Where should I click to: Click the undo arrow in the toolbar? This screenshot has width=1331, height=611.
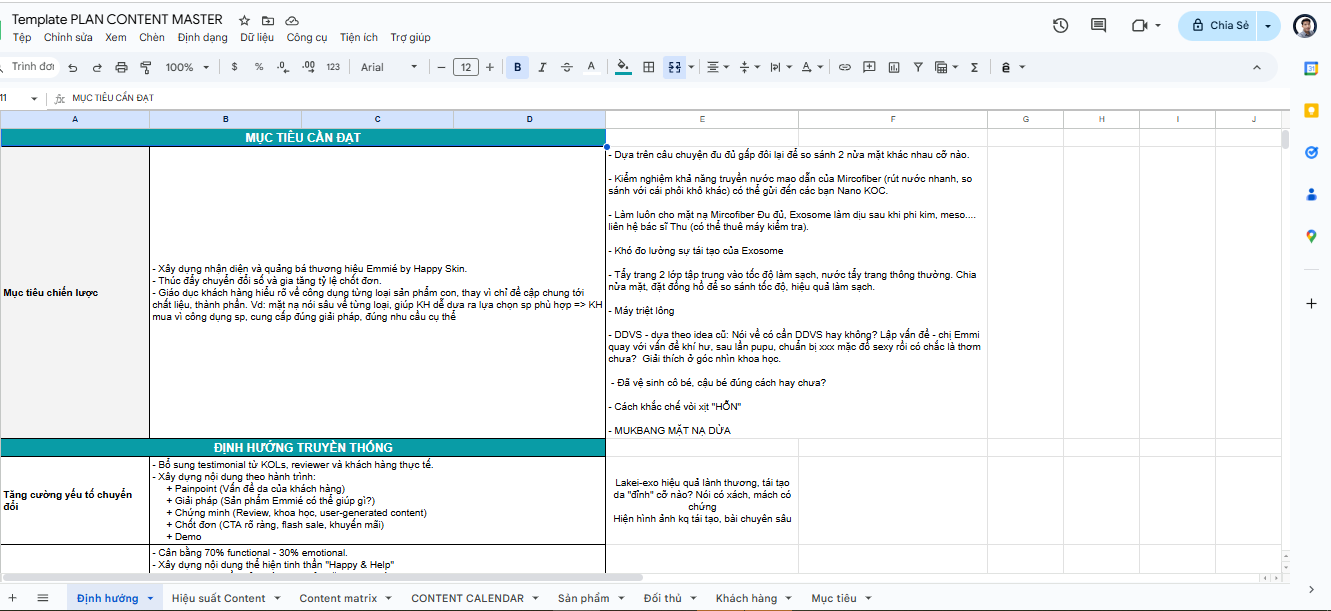pyautogui.click(x=72, y=67)
